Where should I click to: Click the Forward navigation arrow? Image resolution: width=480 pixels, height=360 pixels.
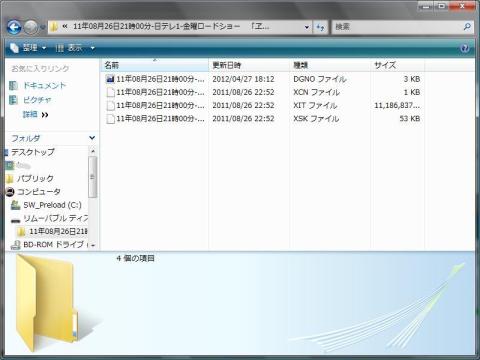point(31,27)
